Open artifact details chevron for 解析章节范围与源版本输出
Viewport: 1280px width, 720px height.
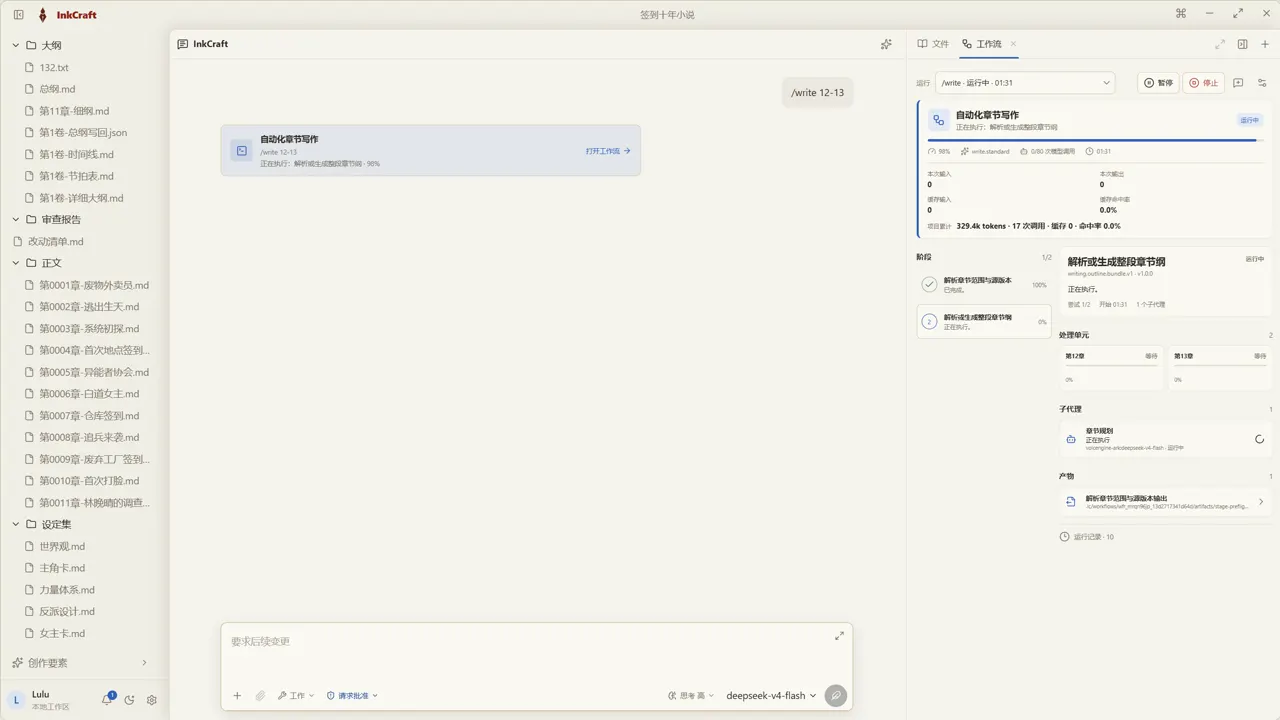[1260, 502]
